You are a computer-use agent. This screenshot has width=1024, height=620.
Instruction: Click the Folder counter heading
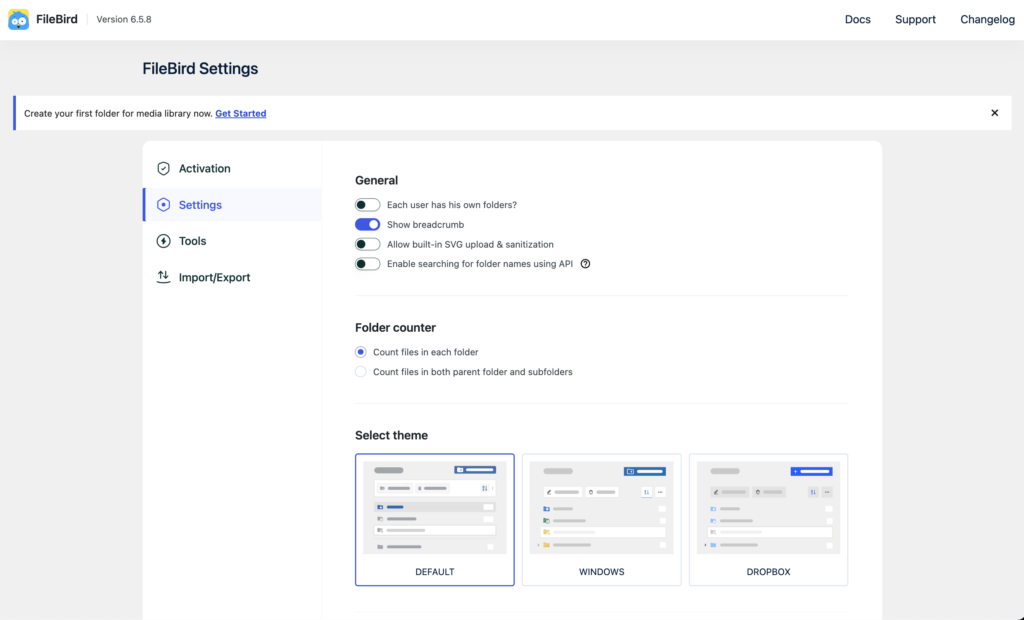click(x=395, y=327)
